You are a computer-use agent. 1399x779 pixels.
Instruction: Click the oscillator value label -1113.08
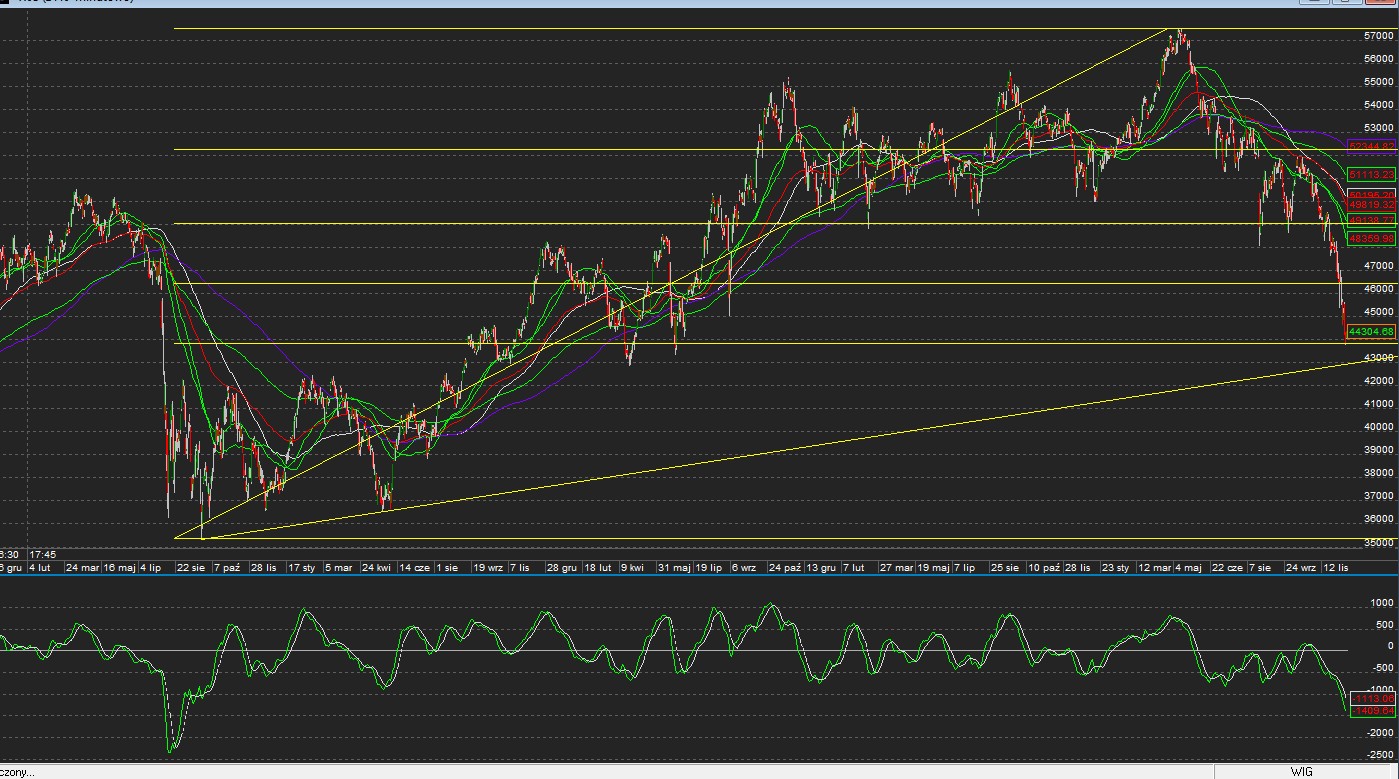click(1371, 699)
